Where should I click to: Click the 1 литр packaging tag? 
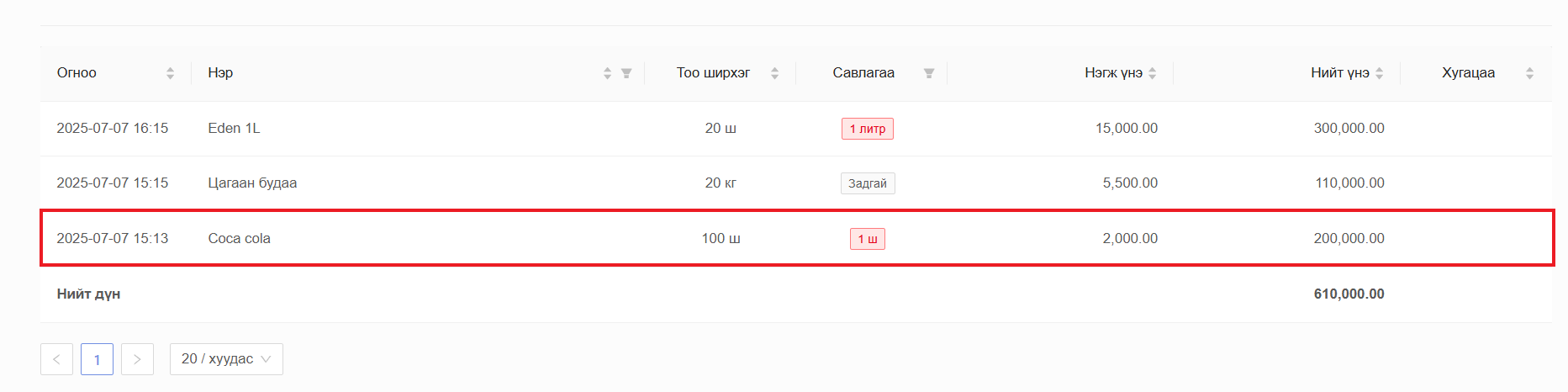(867, 129)
